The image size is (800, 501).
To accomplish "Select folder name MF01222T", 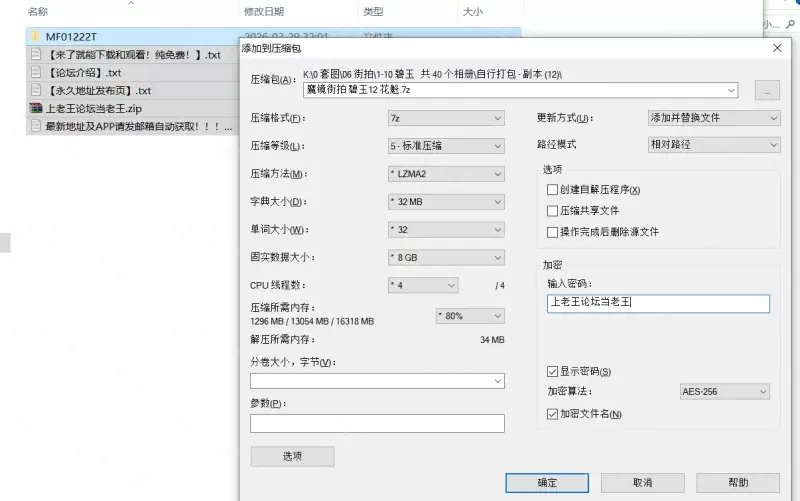I will (71, 37).
